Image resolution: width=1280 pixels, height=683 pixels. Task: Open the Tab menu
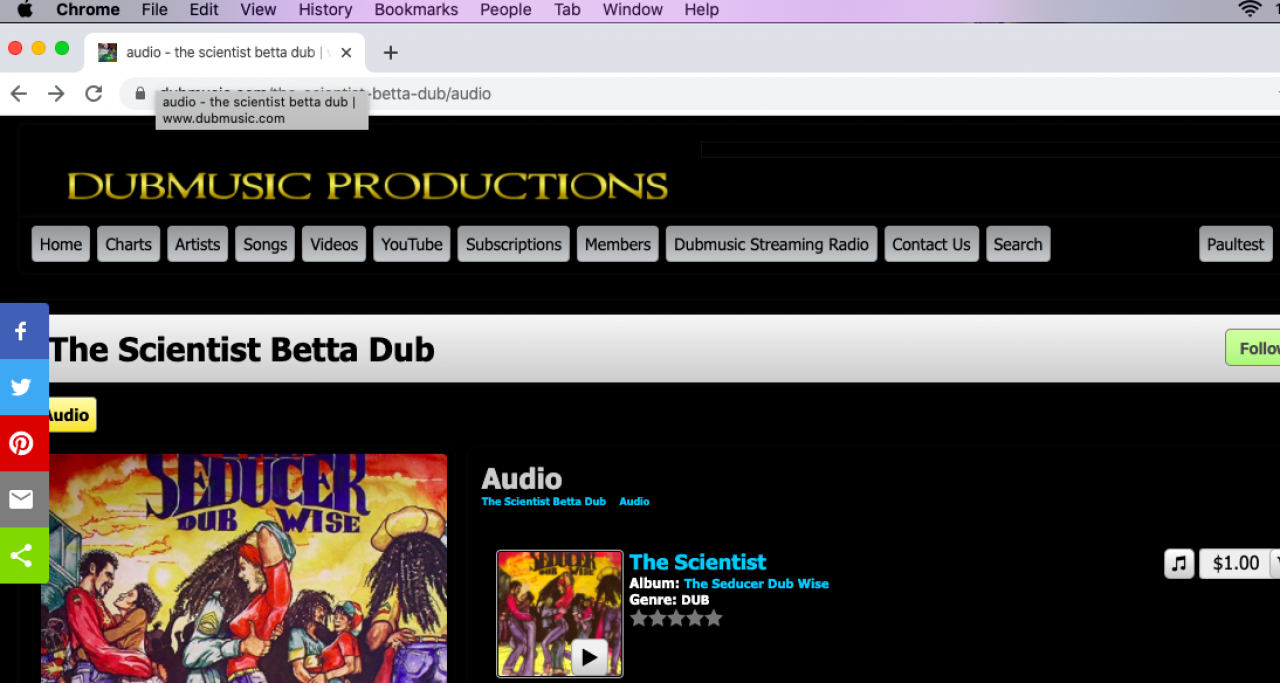pos(567,10)
